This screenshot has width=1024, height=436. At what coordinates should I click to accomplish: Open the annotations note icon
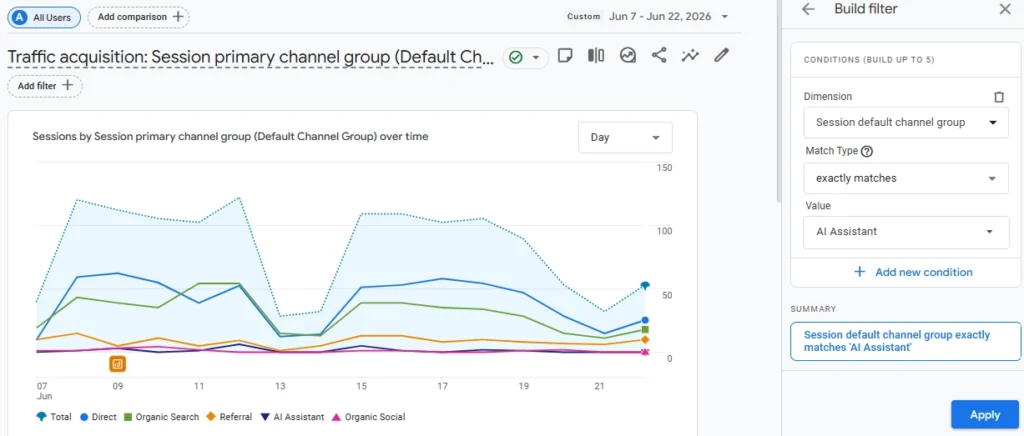point(565,56)
